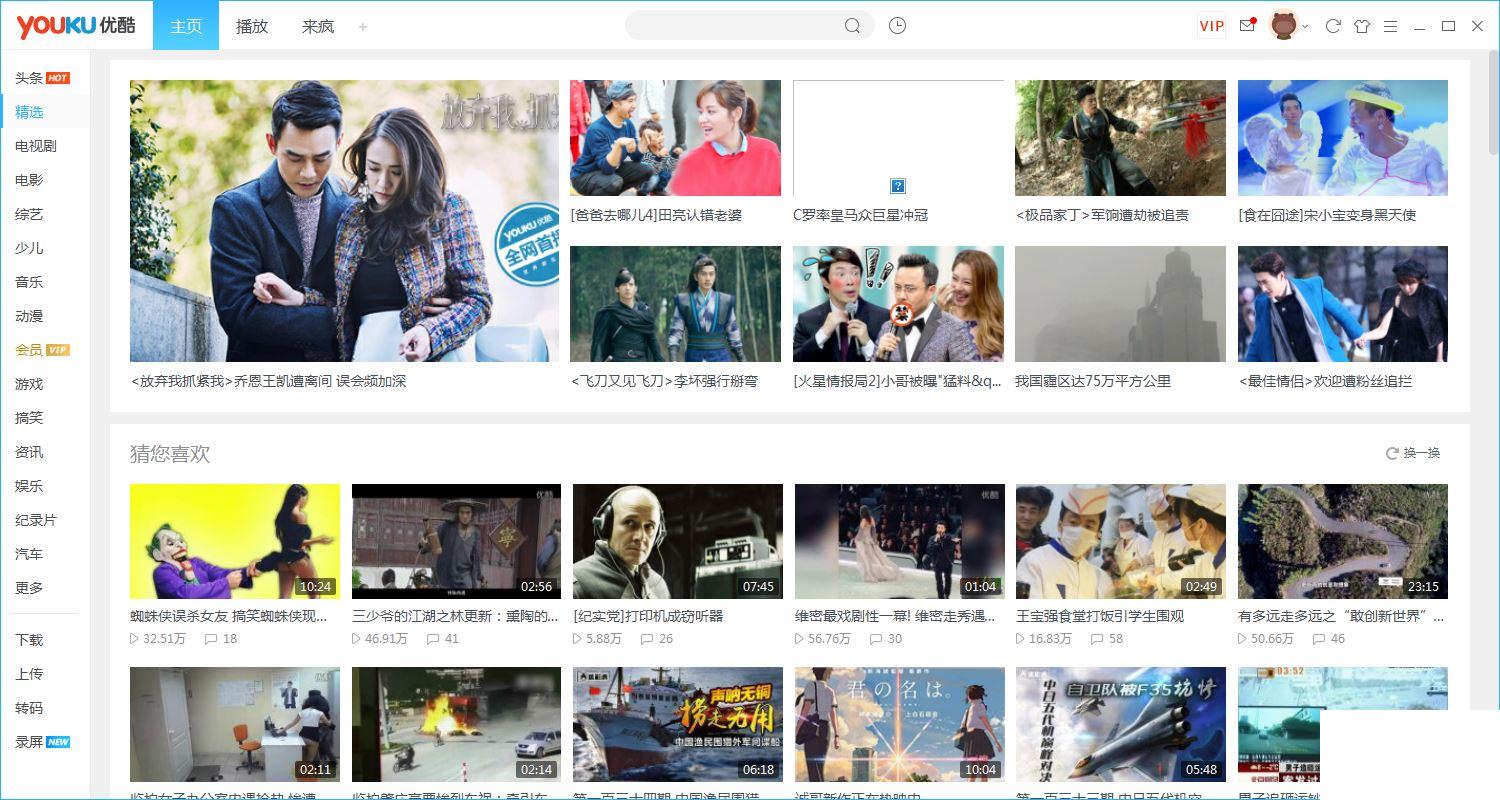The height and width of the screenshot is (800, 1500).
Task: Play the 有多远走多远 winding road video
Action: click(x=1343, y=542)
